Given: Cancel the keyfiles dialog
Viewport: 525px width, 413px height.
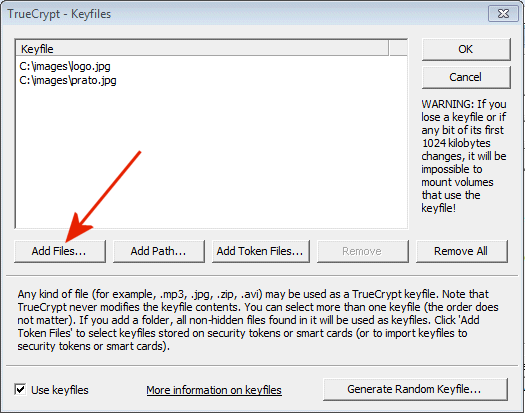Looking at the screenshot, I should [x=466, y=77].
